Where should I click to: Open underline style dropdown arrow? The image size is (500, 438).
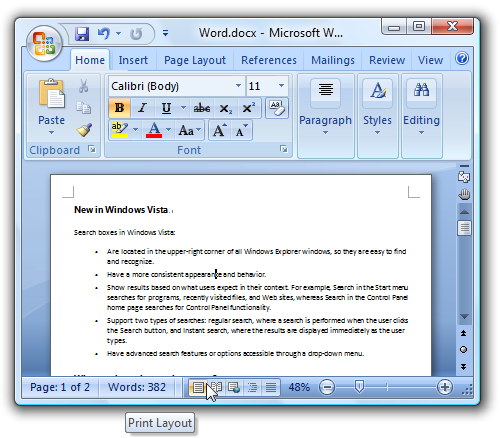(x=183, y=108)
